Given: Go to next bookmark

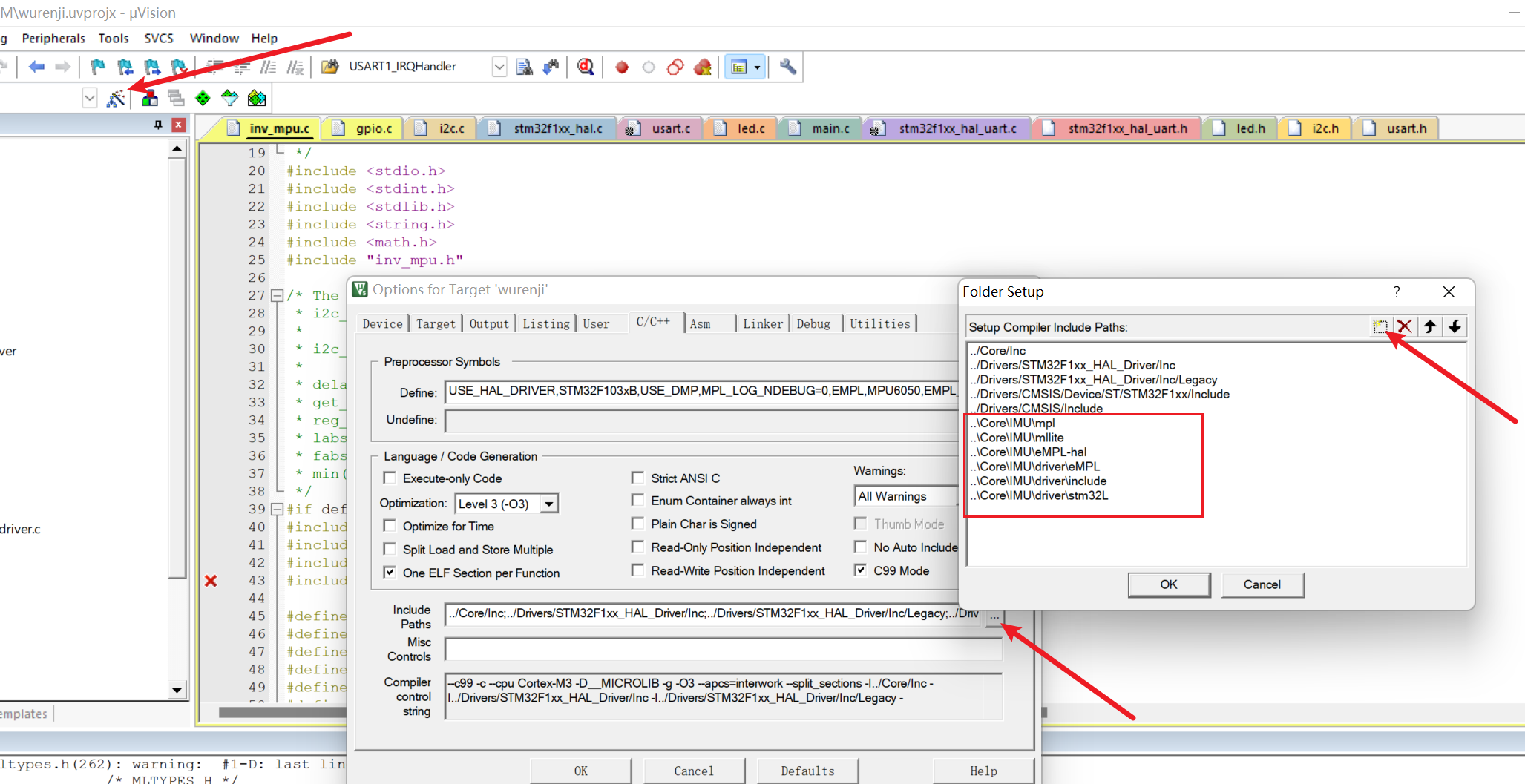Looking at the screenshot, I should click(152, 67).
